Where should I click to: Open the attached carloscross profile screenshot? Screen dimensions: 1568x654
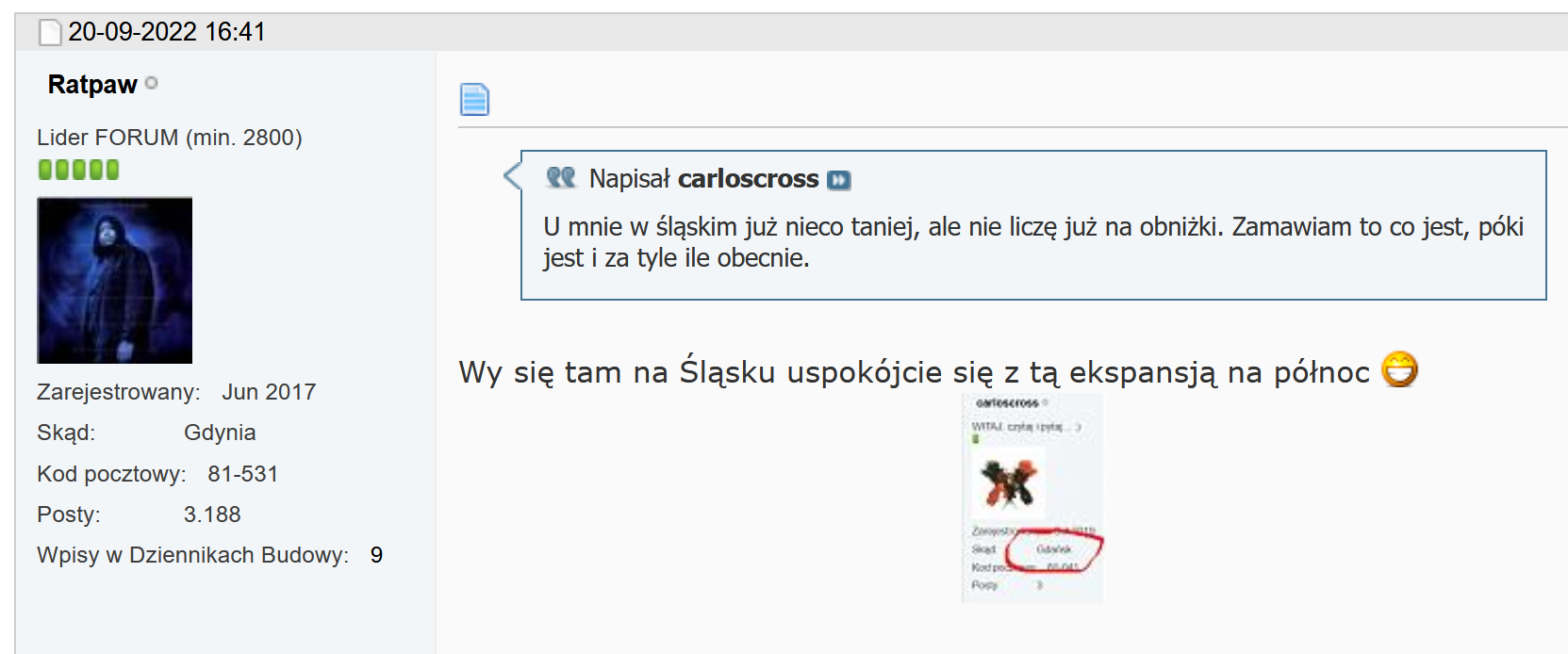click(1032, 499)
